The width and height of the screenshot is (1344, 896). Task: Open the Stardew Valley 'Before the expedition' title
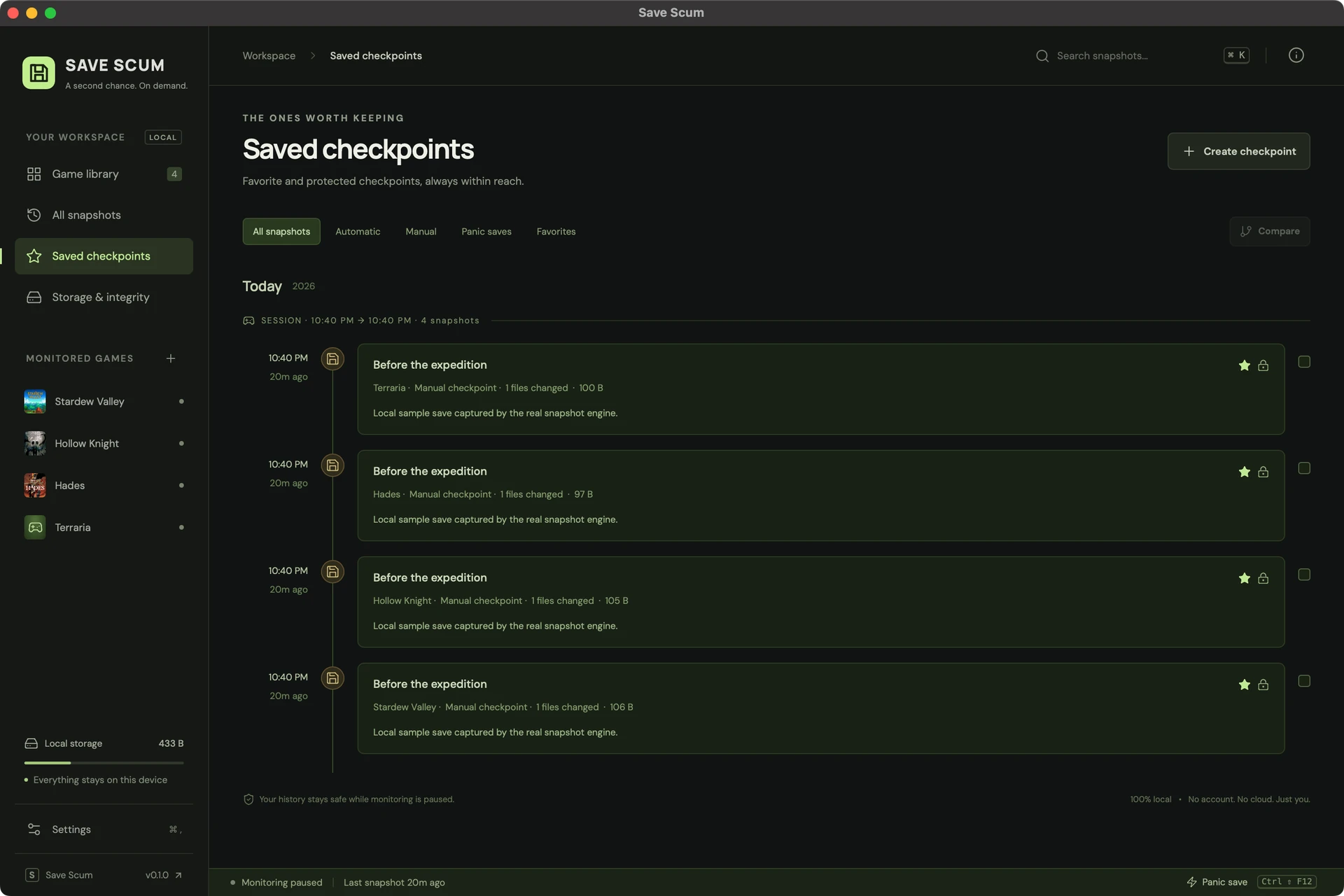click(430, 684)
